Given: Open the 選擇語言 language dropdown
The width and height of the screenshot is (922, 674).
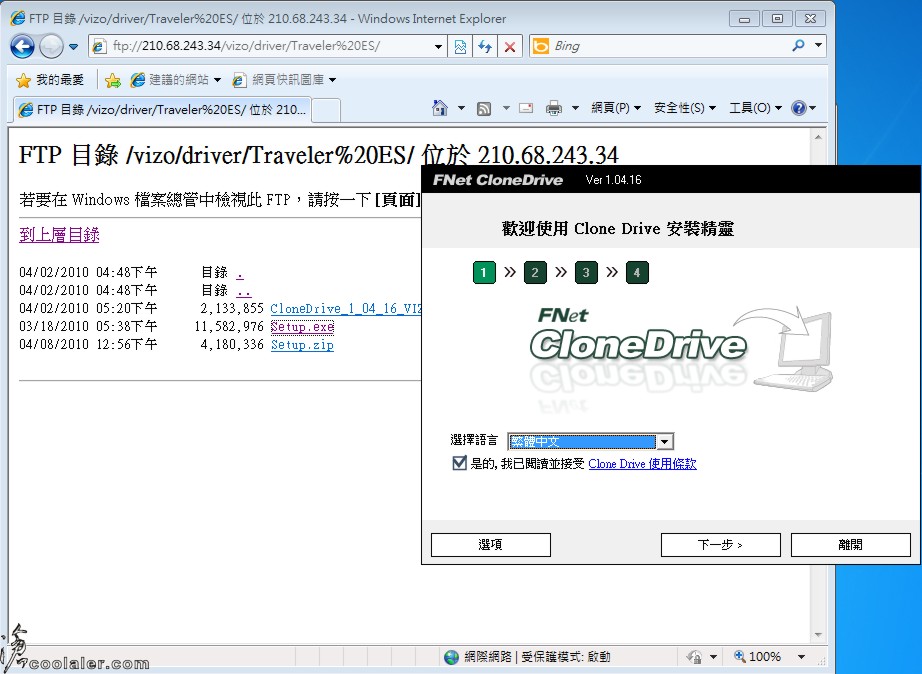Looking at the screenshot, I should coord(590,441).
